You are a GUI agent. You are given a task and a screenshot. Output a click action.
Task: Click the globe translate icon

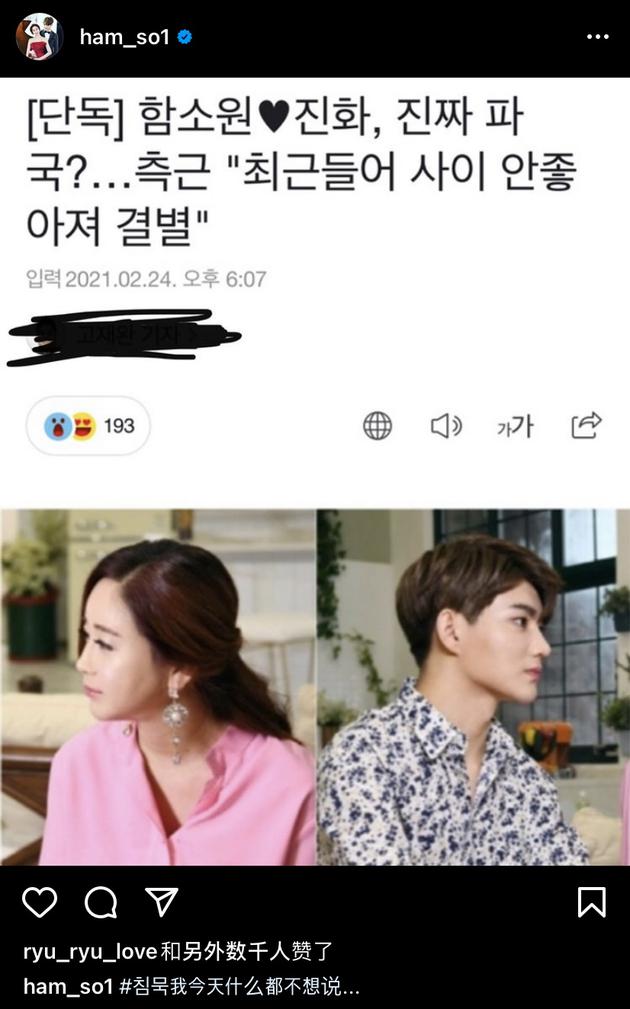pos(377,426)
